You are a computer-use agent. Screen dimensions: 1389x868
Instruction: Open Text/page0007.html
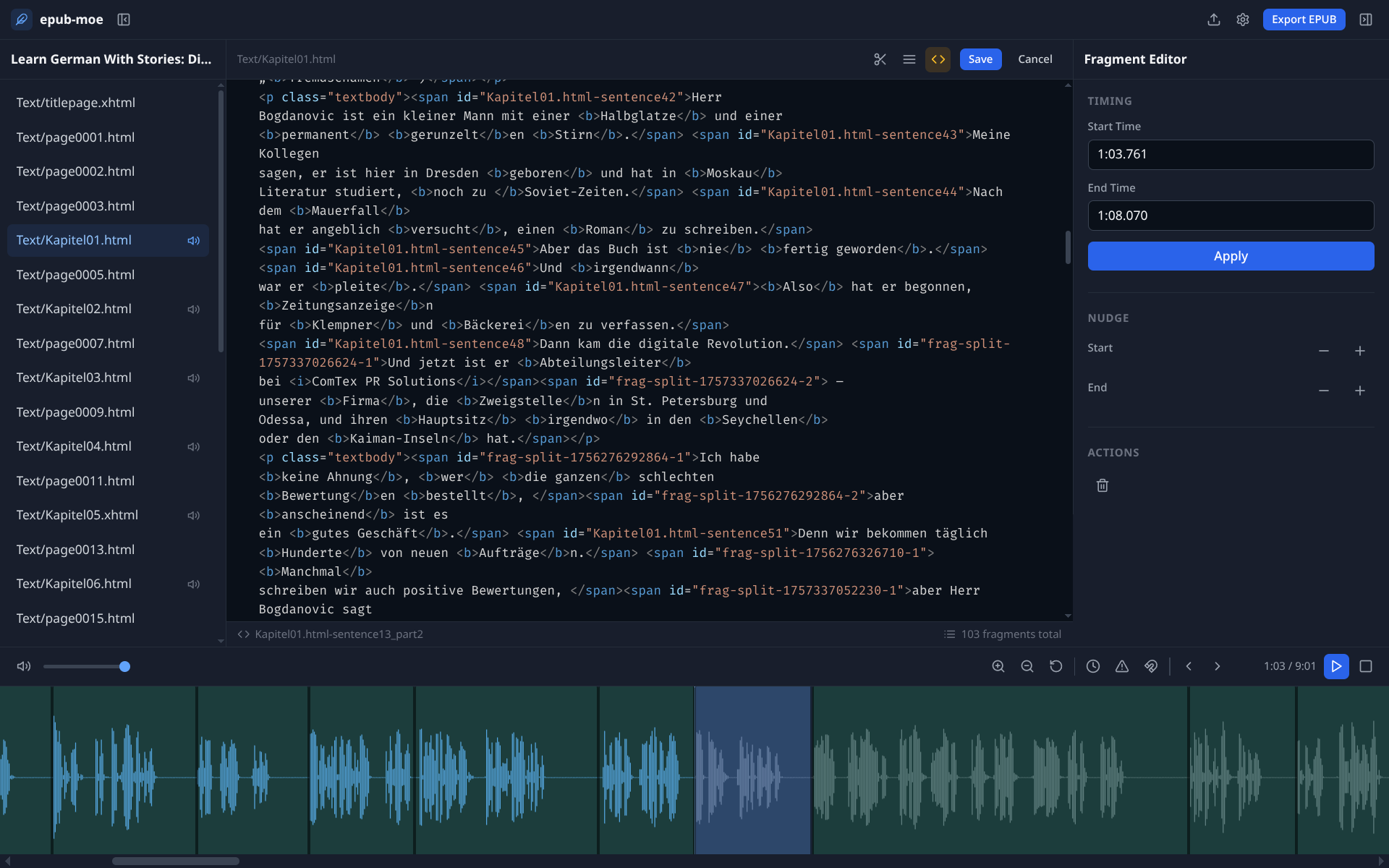tap(108, 344)
